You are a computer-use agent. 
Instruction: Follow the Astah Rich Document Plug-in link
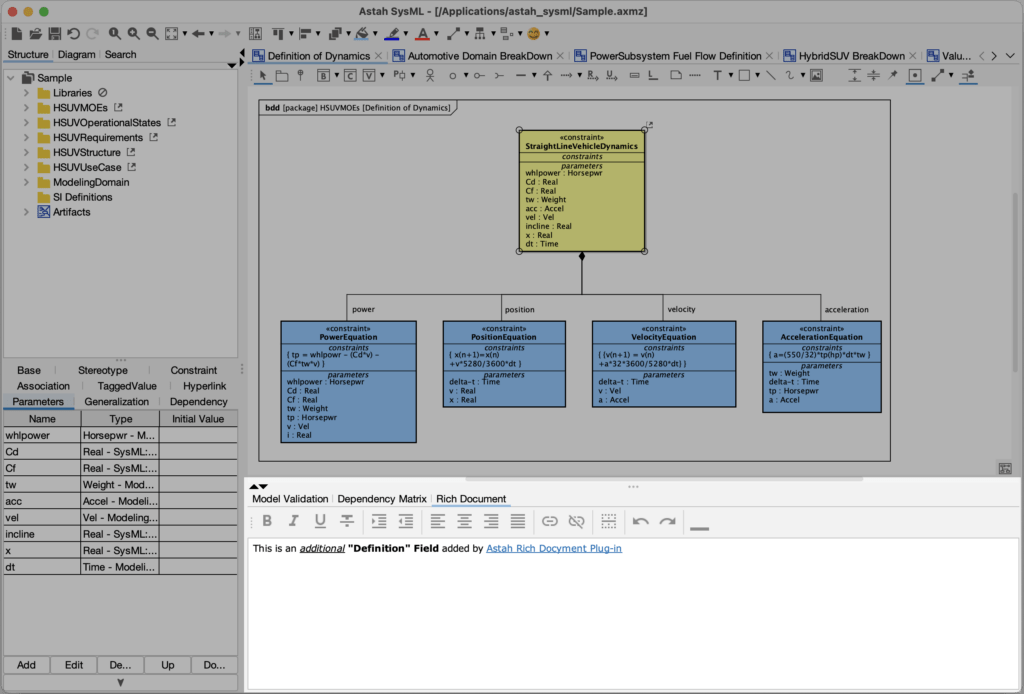click(x=553, y=548)
